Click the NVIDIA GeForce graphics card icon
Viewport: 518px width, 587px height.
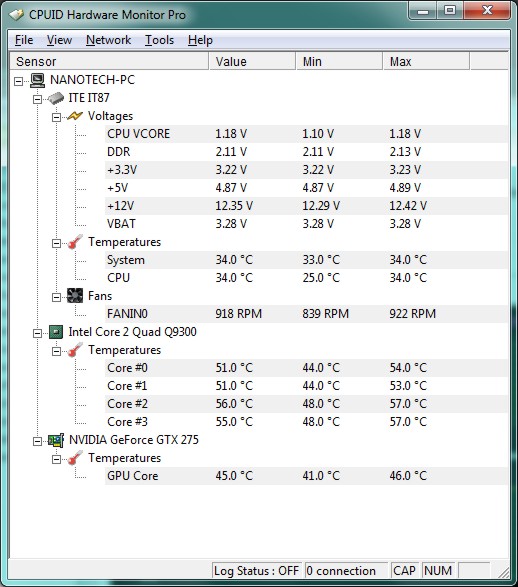pos(56,440)
